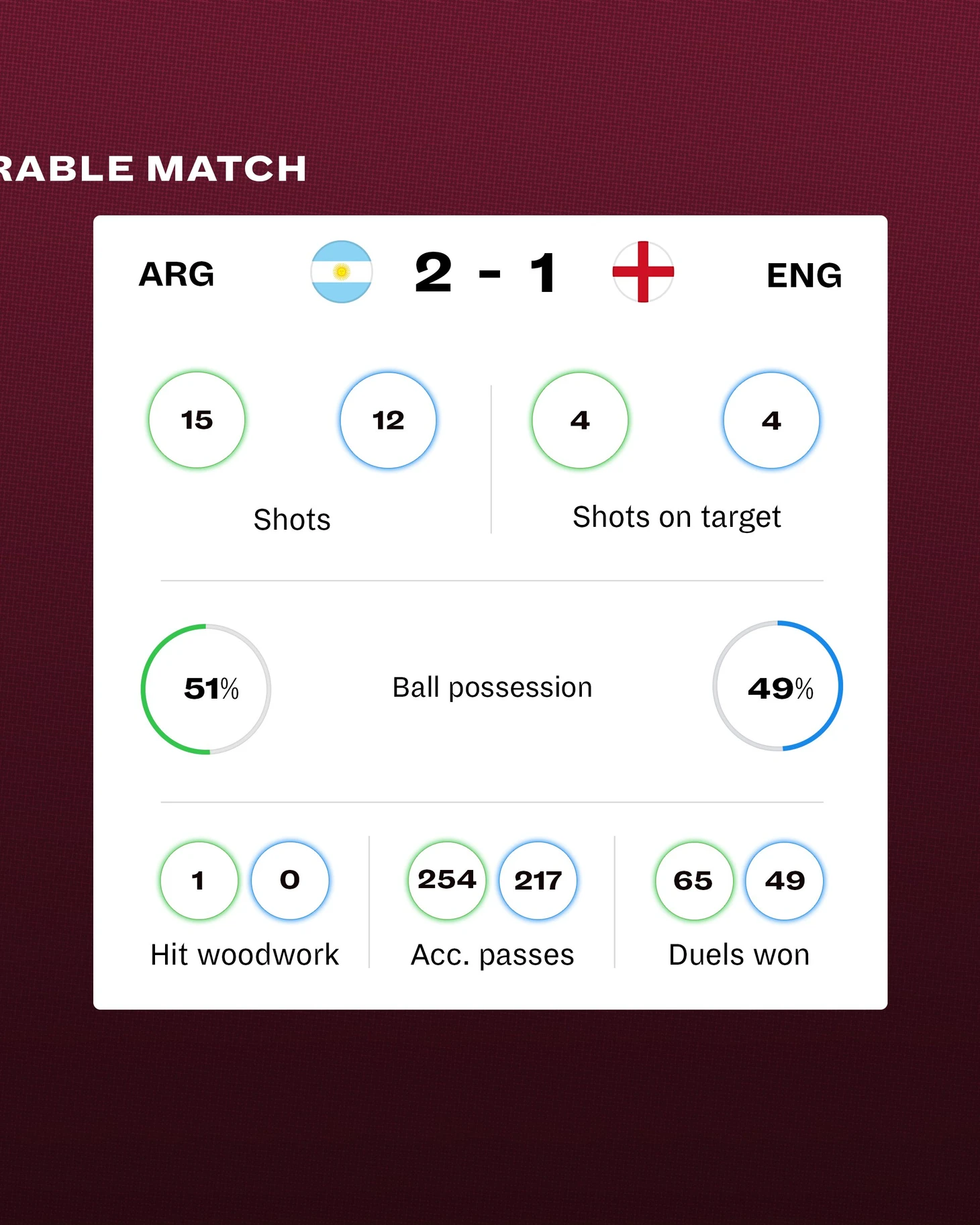Click the Shots on target label
Screen dimensions: 980x1225
point(677,518)
